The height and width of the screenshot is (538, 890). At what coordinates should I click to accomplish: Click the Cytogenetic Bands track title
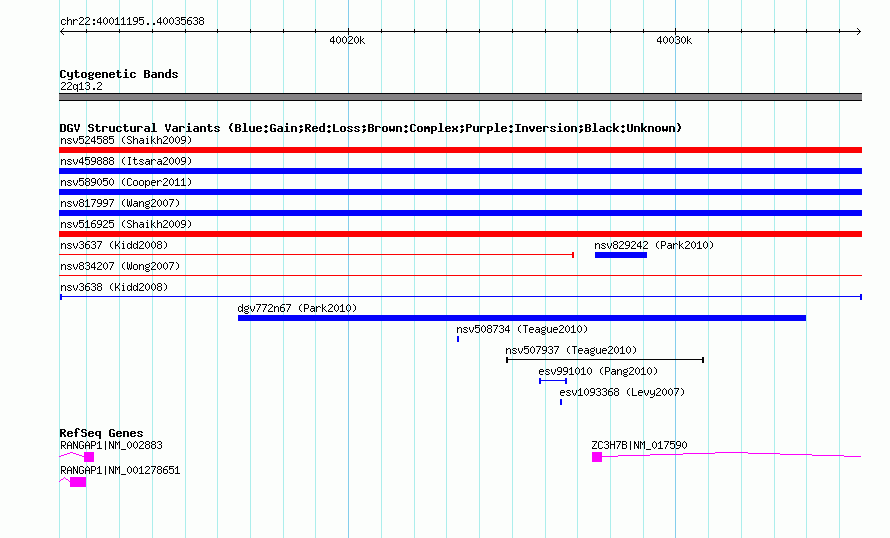point(119,74)
